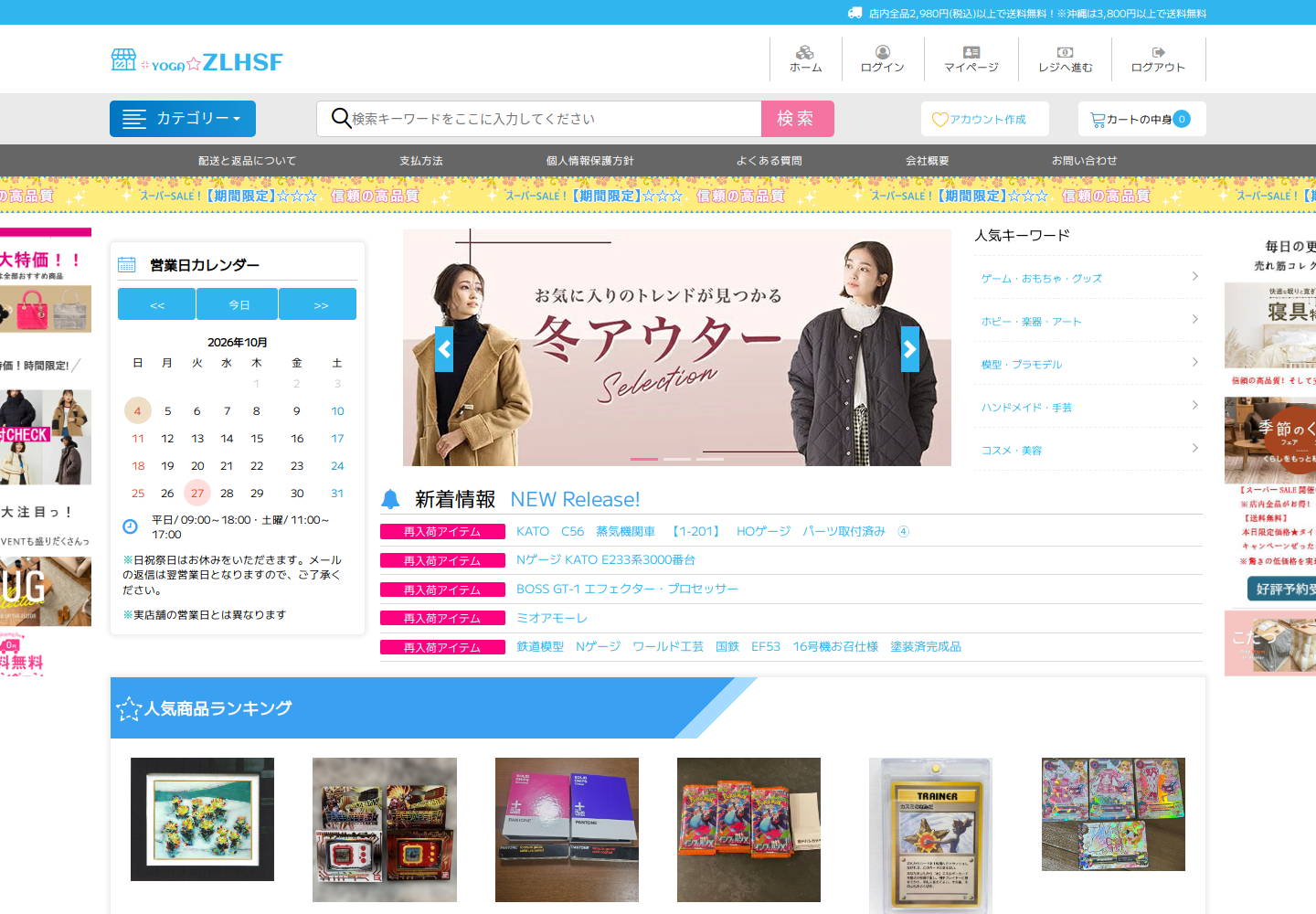The width and height of the screenshot is (1316, 914).
Task: Click the pink 検索 search button
Action: tap(798, 119)
